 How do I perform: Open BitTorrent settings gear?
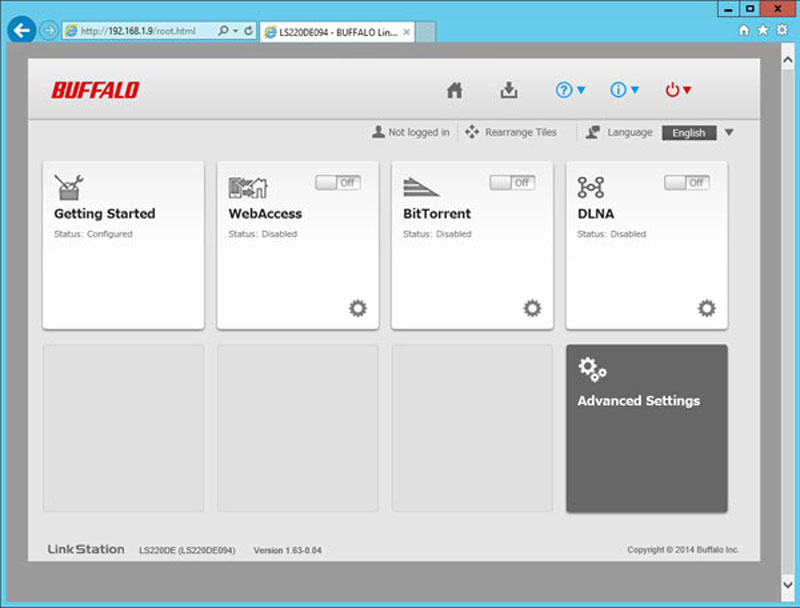click(x=532, y=308)
